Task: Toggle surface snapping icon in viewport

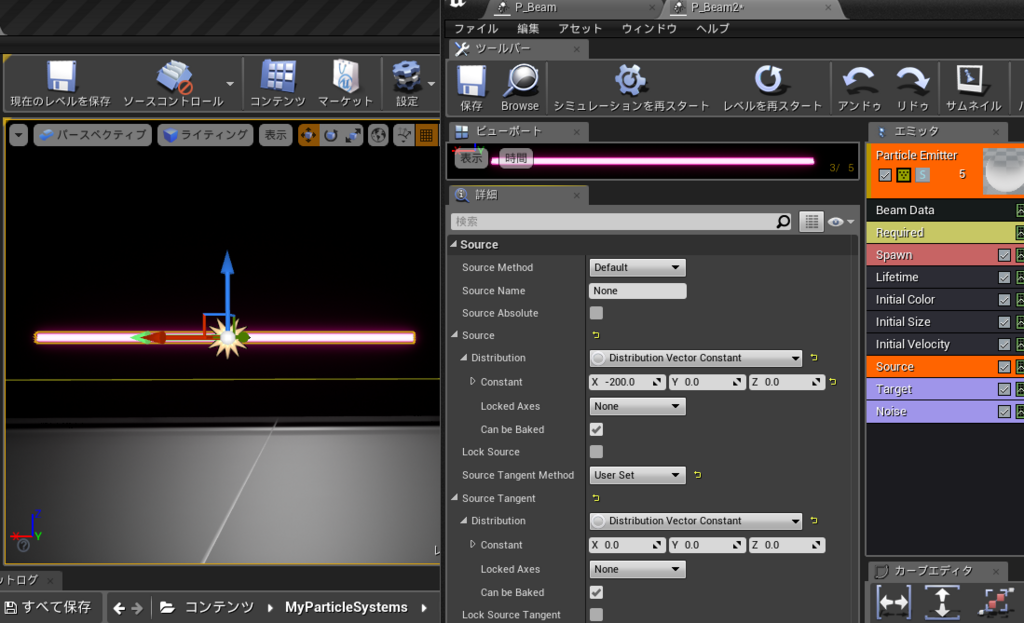Action: point(404,135)
